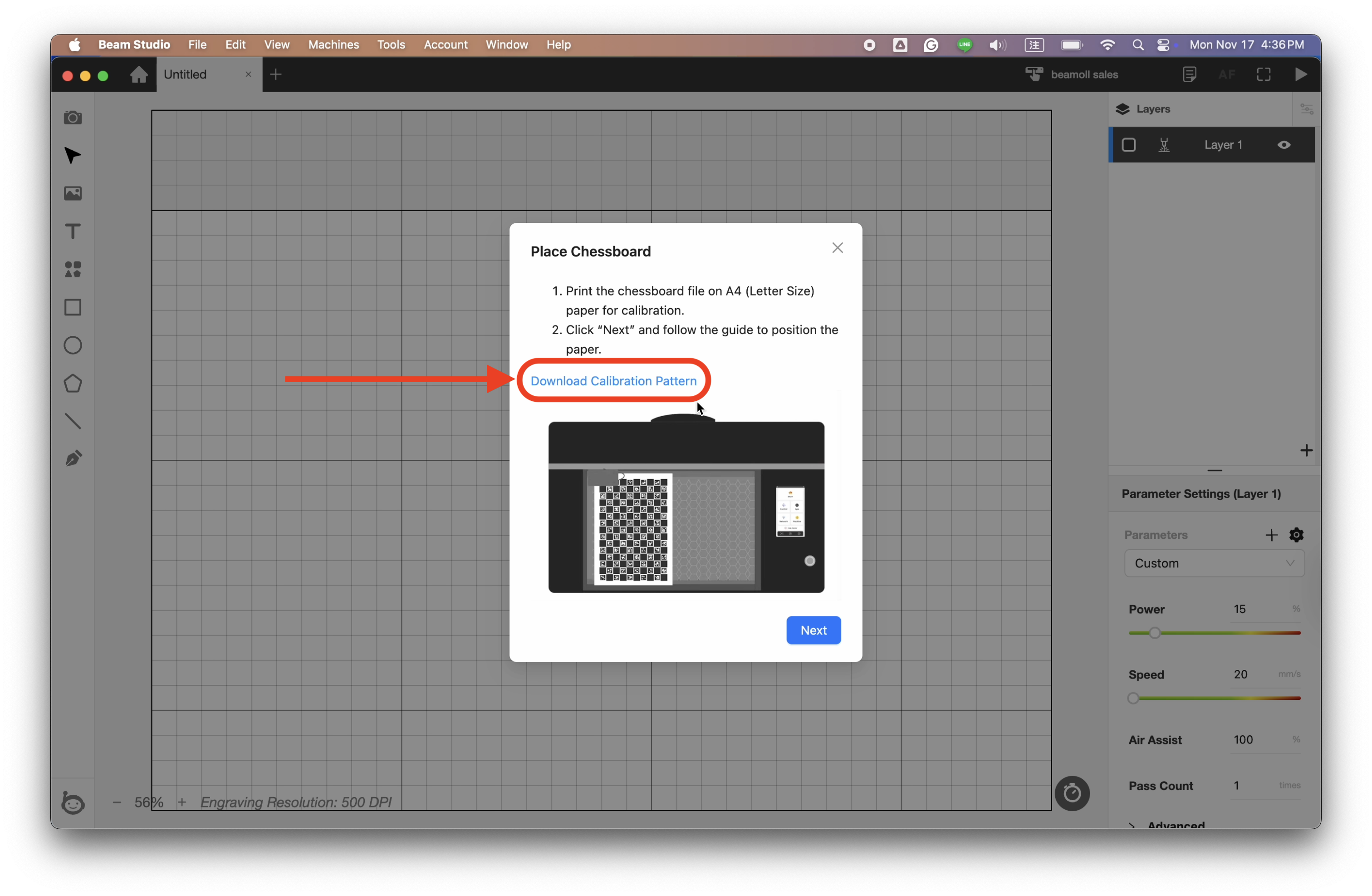Close the Place Chessboard dialog

coord(837,248)
